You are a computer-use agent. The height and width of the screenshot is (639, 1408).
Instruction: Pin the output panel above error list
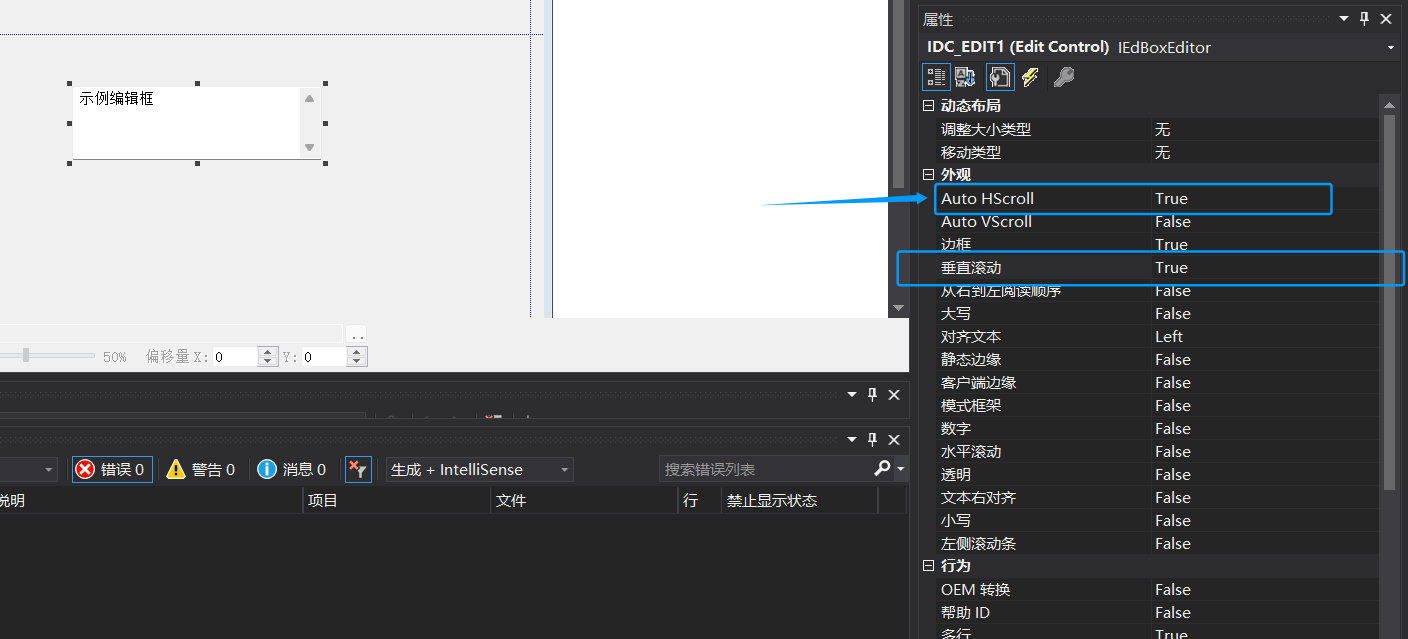(x=872, y=395)
